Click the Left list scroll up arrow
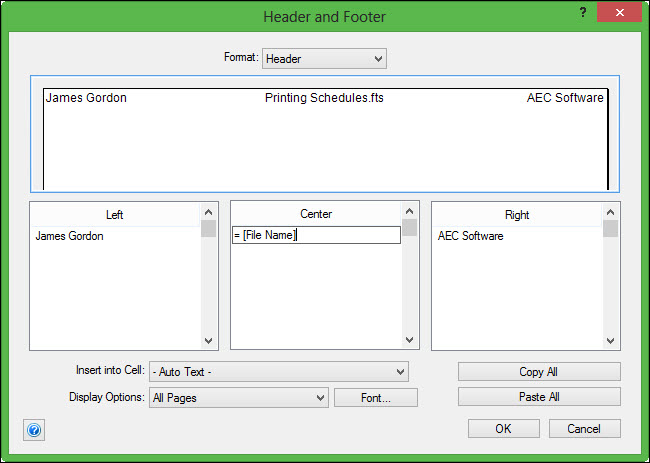Screen dimensions: 650x463 point(208,213)
